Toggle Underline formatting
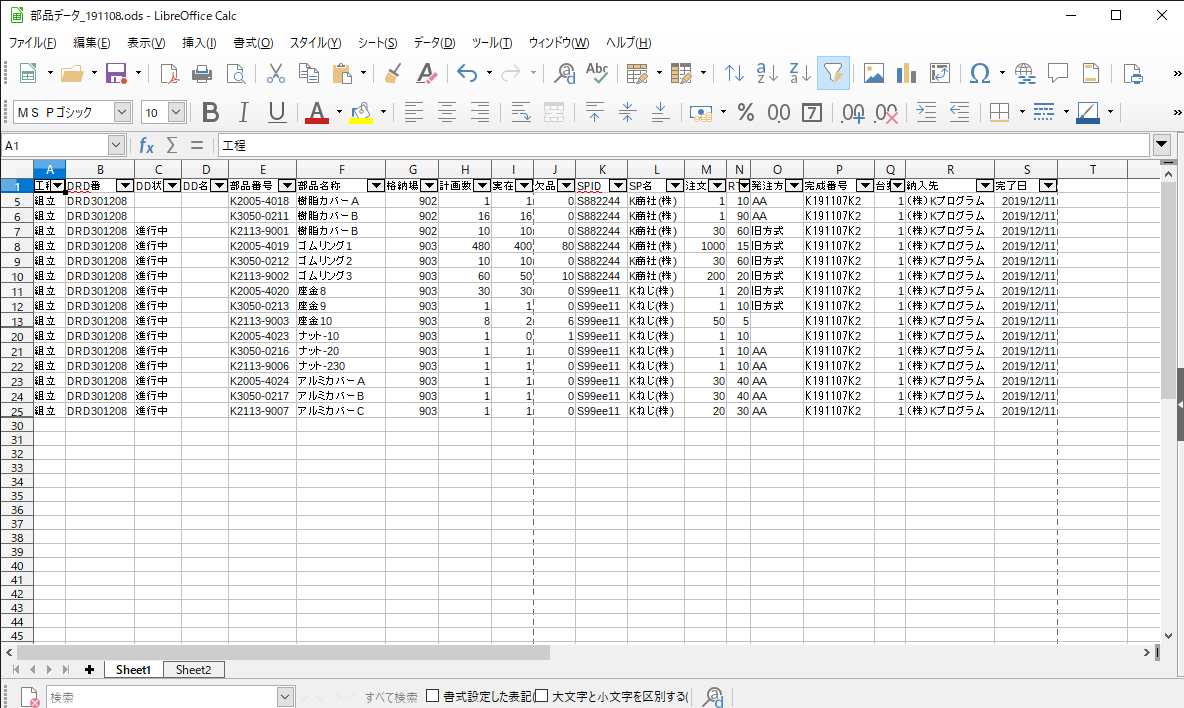Screen dimensions: 1184x708 pyautogui.click(x=276, y=112)
